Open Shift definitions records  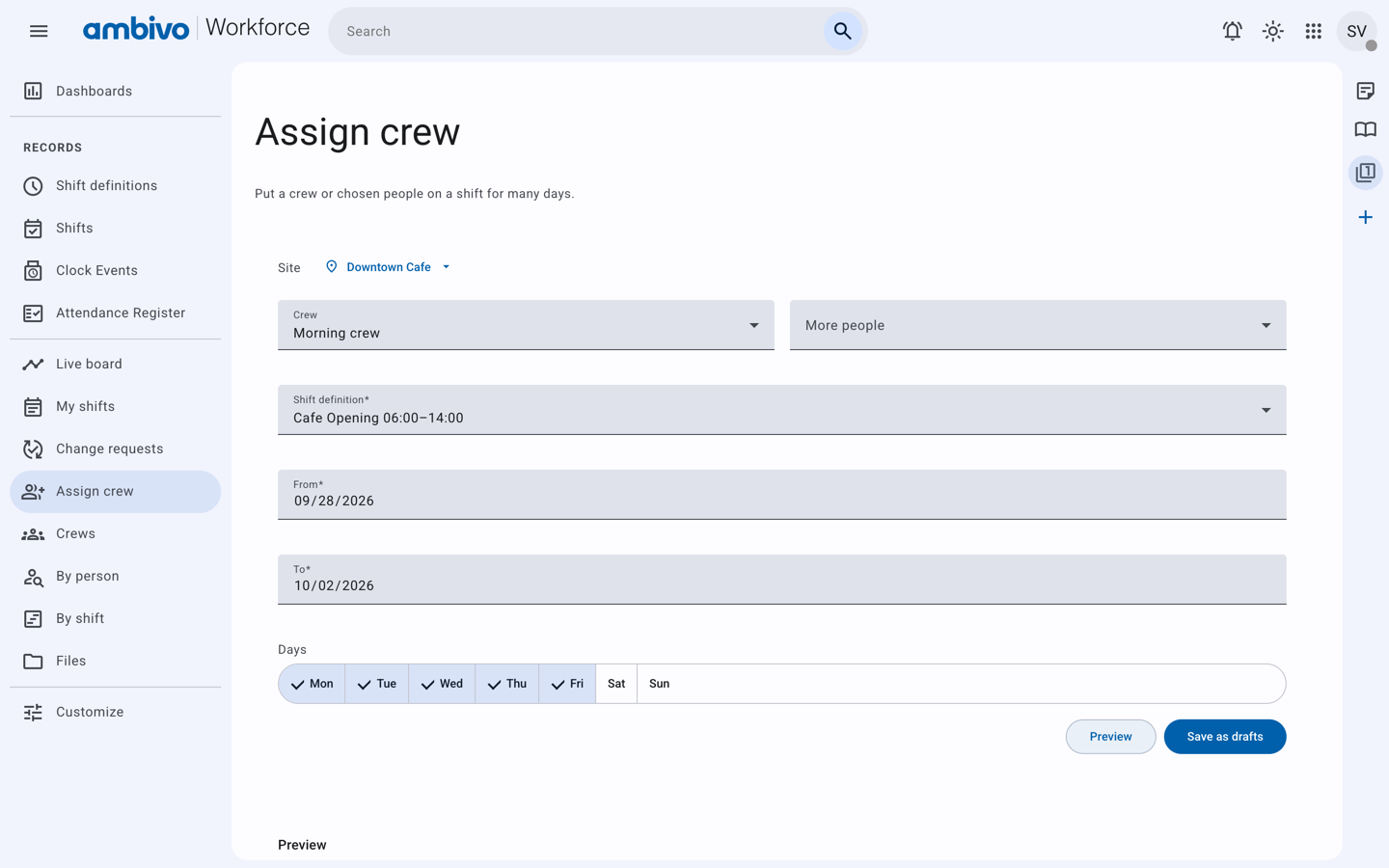coord(115,185)
